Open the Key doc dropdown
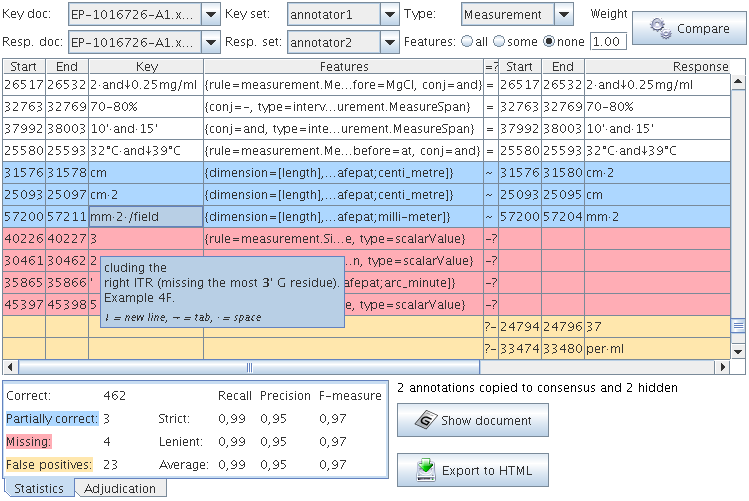Screen dimensions: 749x501 pyautogui.click(x=210, y=15)
